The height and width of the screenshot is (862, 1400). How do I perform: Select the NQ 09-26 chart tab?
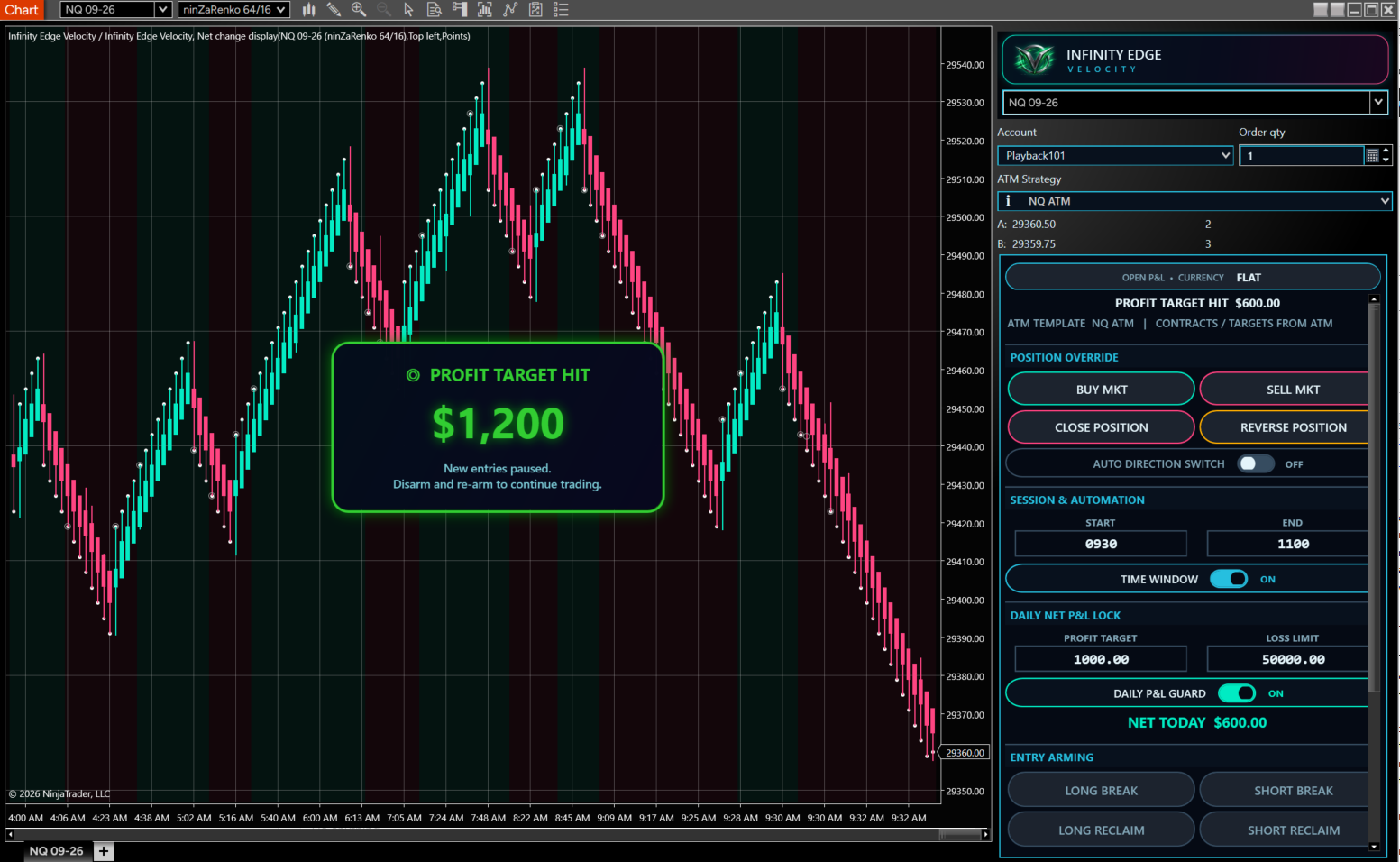click(56, 851)
